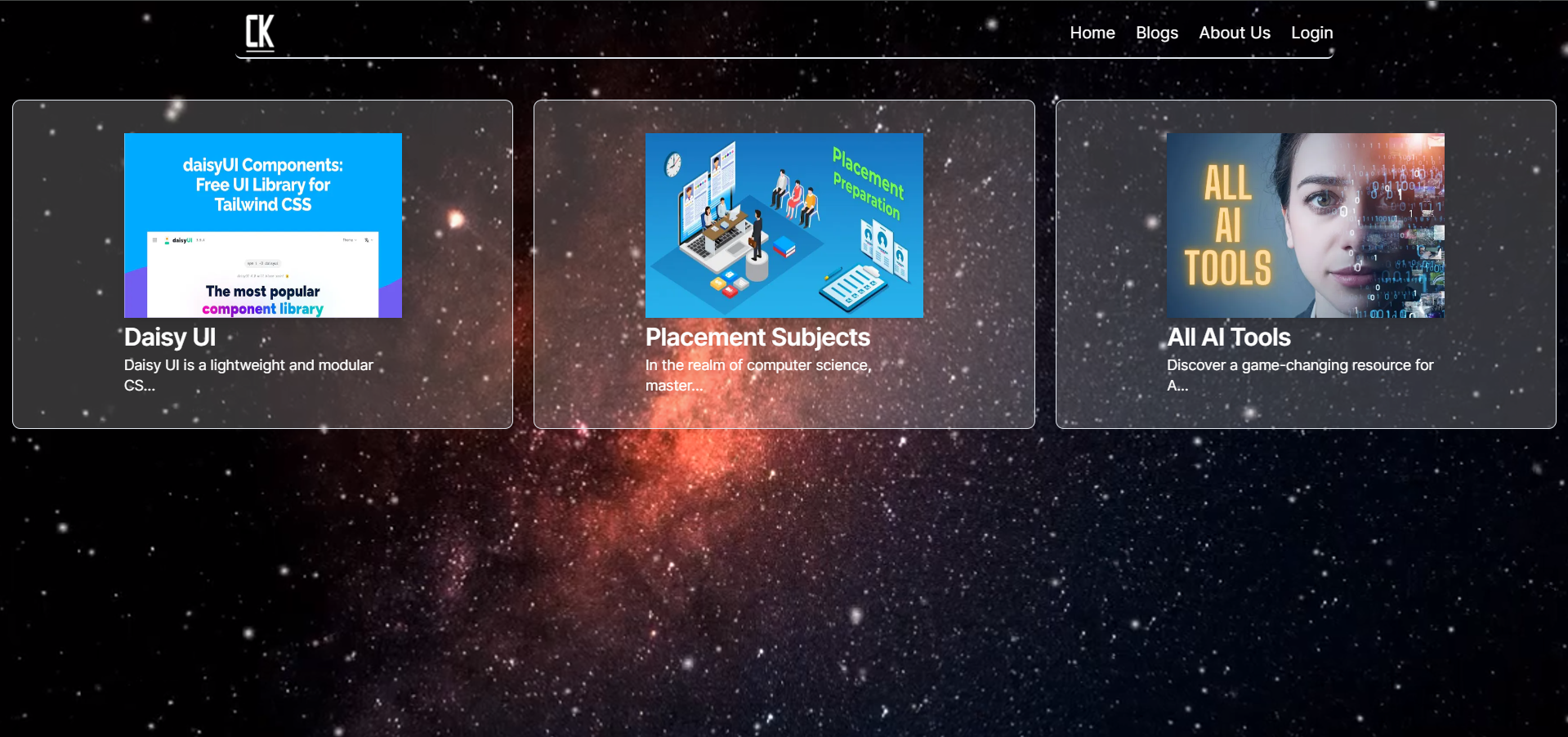Screen dimensions: 1568x737
Task: Go to the Home page
Action: tap(1092, 33)
